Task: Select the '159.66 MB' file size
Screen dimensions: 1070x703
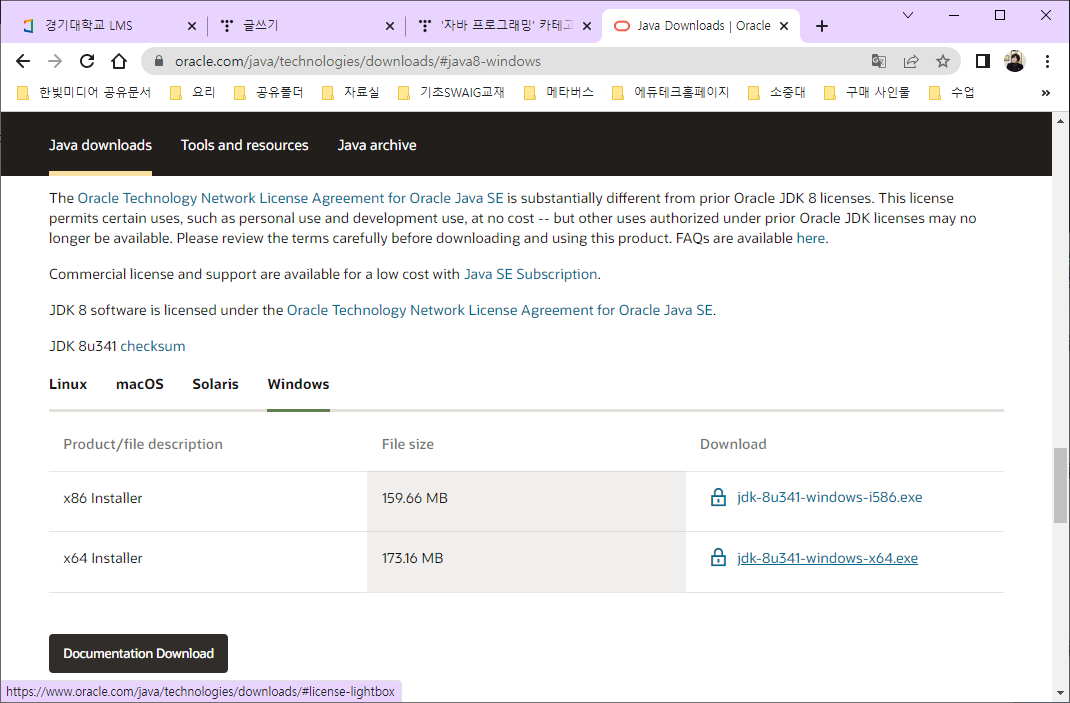Action: click(415, 498)
